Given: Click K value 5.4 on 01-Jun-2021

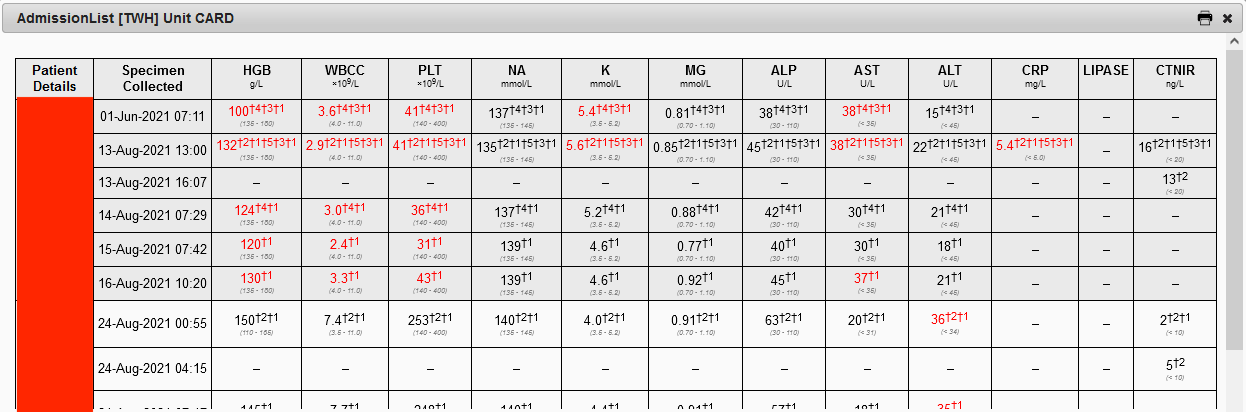Looking at the screenshot, I should pos(605,112).
